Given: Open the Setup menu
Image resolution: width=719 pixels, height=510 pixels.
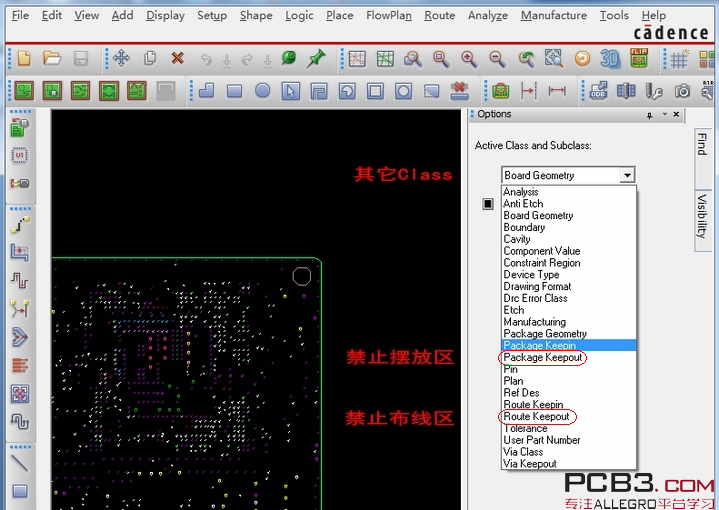Looking at the screenshot, I should click(x=212, y=16).
